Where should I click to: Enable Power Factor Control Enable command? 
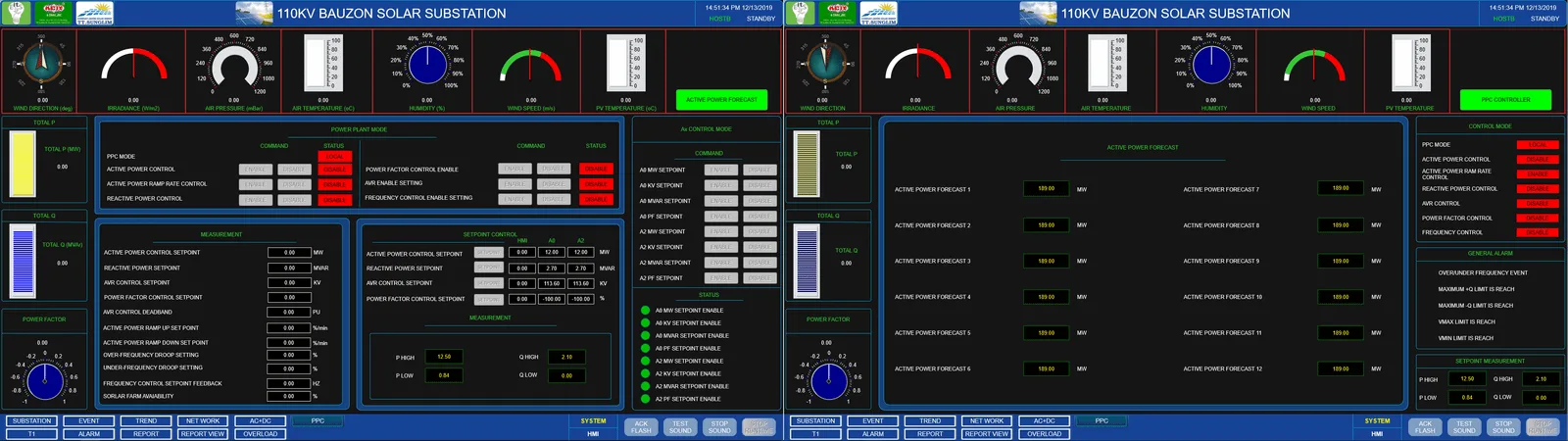point(514,169)
